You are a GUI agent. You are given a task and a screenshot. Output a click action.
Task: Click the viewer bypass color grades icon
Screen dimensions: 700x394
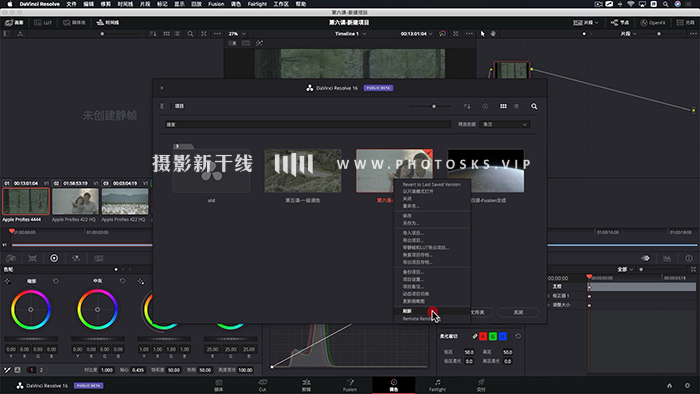tap(442, 33)
